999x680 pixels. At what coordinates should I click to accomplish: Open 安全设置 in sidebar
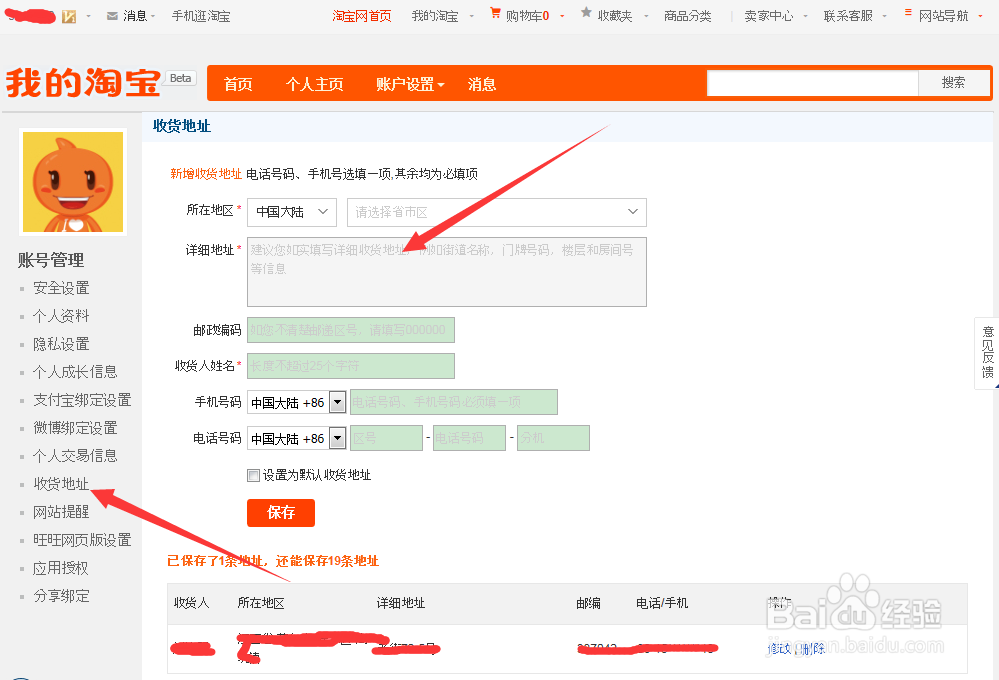pyautogui.click(x=61, y=288)
